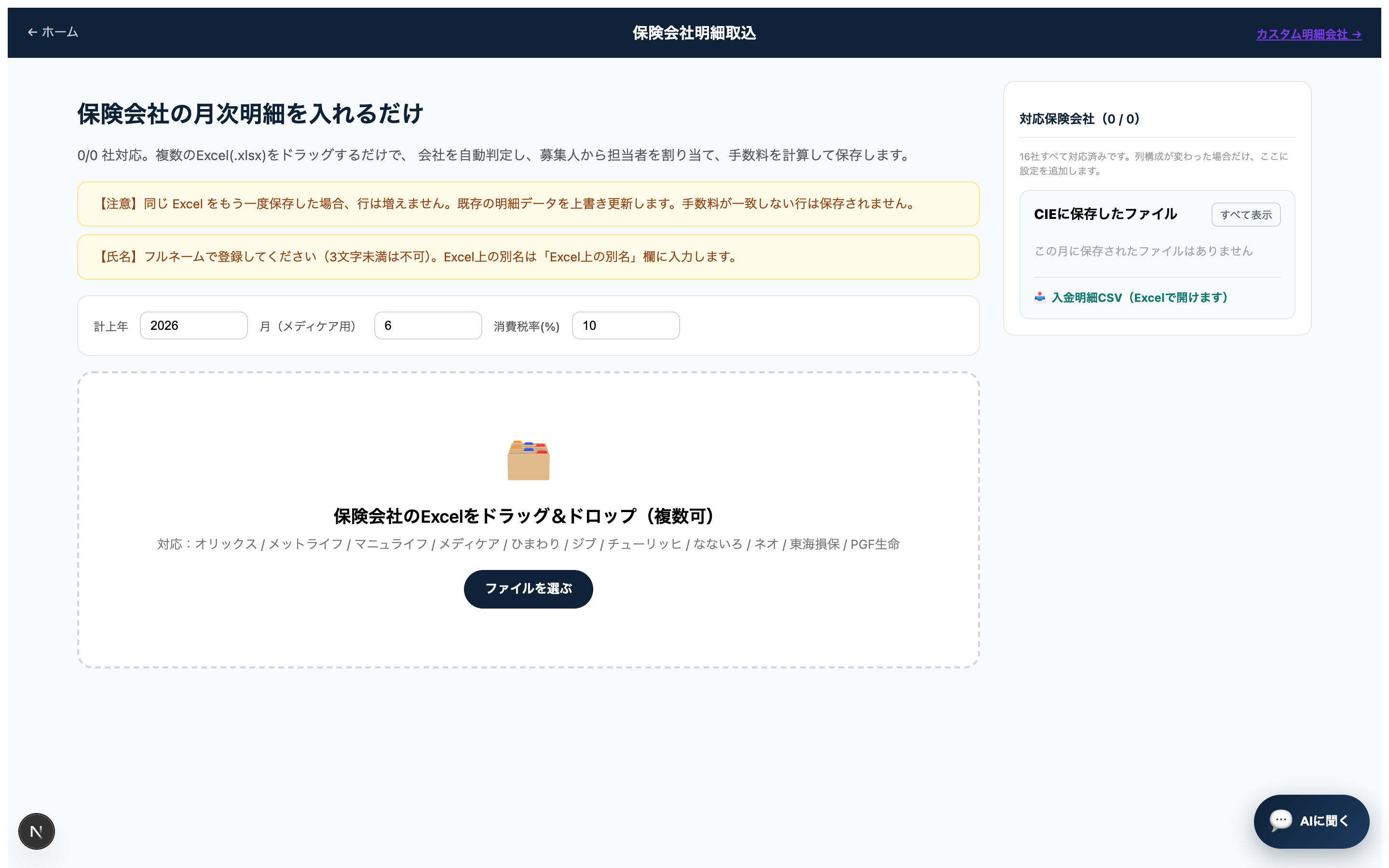Click the 【注意】 overwrite warning banner
This screenshot has width=1389, height=868.
(x=528, y=204)
